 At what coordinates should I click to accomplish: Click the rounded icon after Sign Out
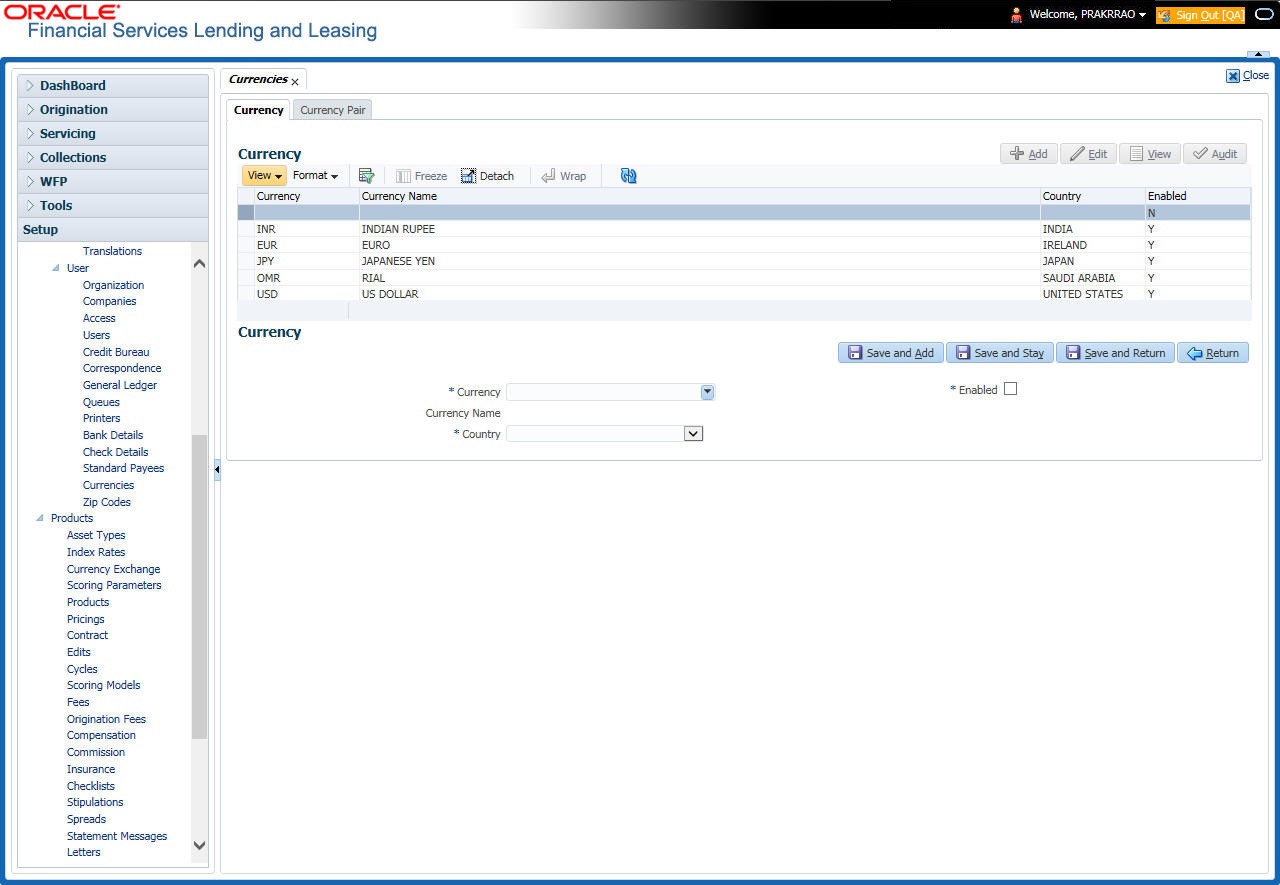click(x=1263, y=15)
